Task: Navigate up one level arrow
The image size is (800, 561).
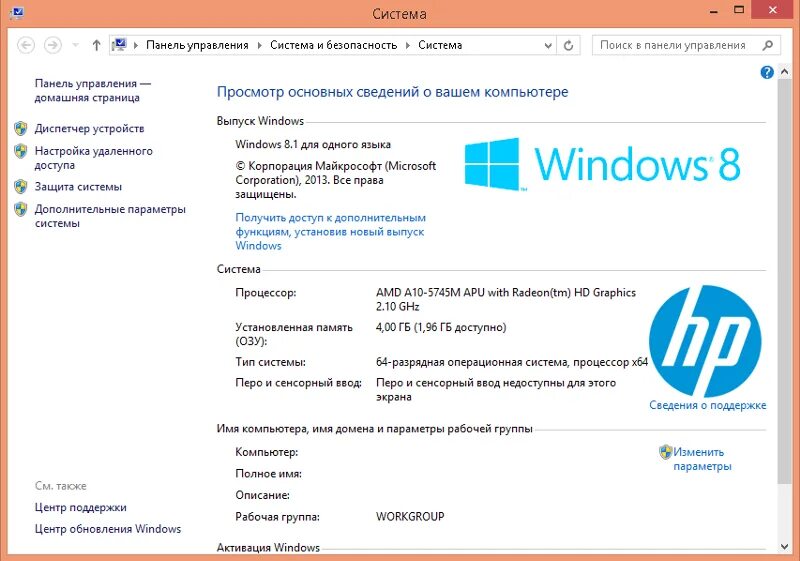Action: [96, 45]
